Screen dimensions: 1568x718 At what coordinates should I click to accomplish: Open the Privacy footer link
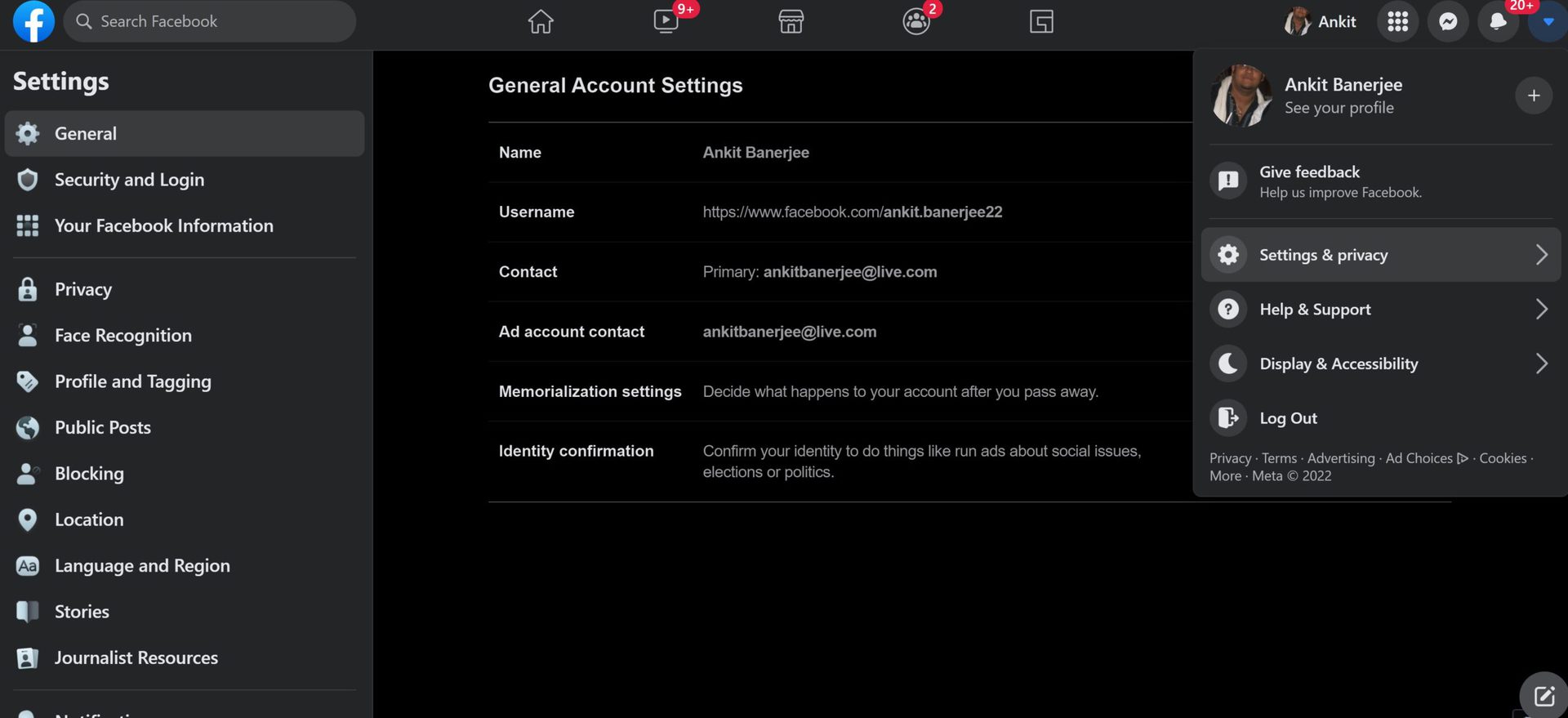point(1230,458)
